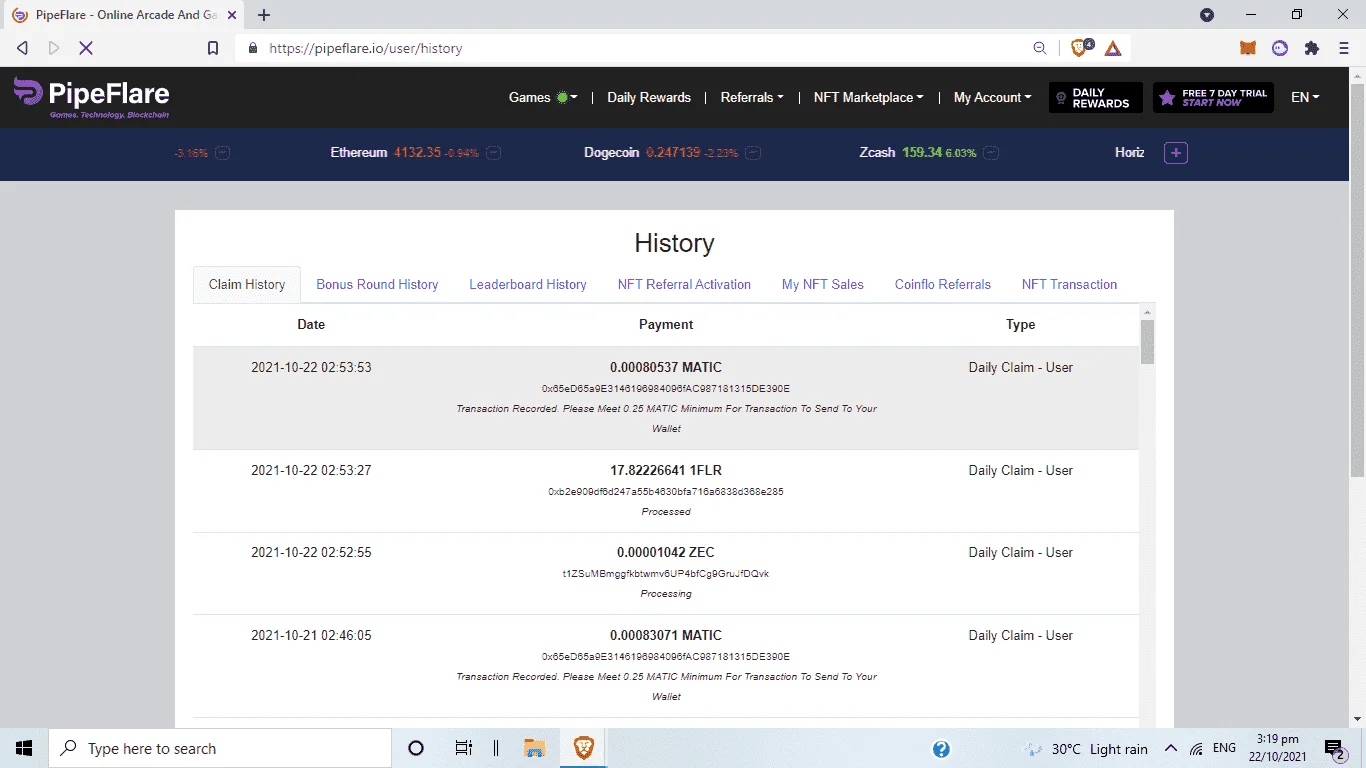Click the blue help icon in taskbar

coord(941,749)
